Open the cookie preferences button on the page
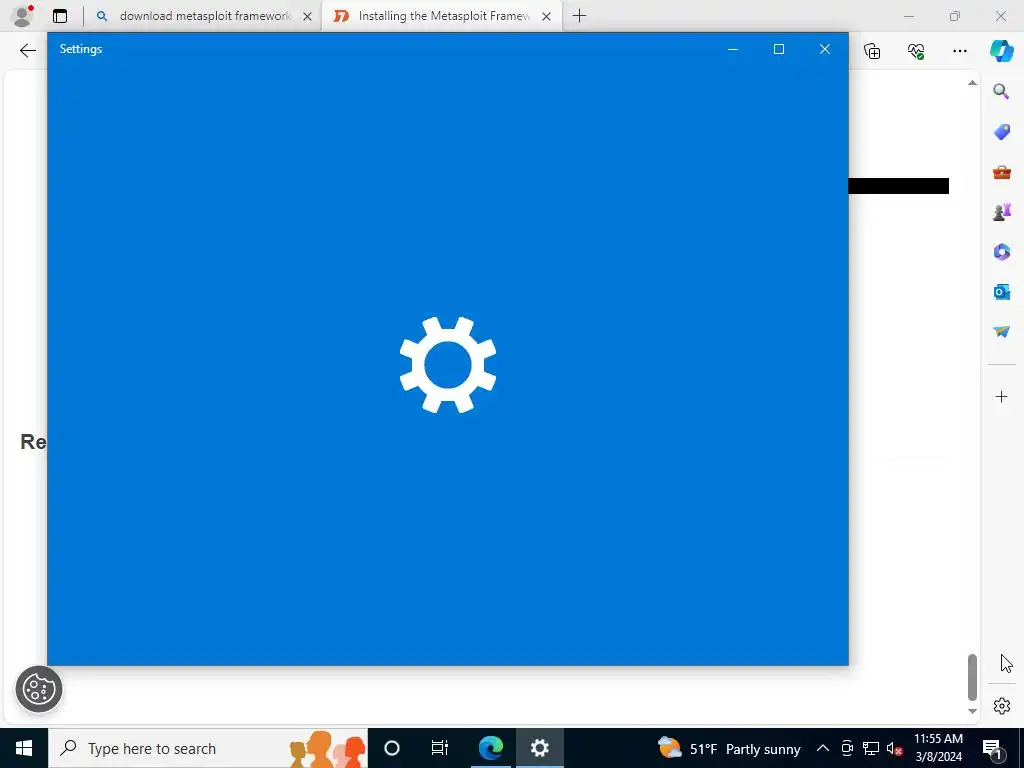 39,689
